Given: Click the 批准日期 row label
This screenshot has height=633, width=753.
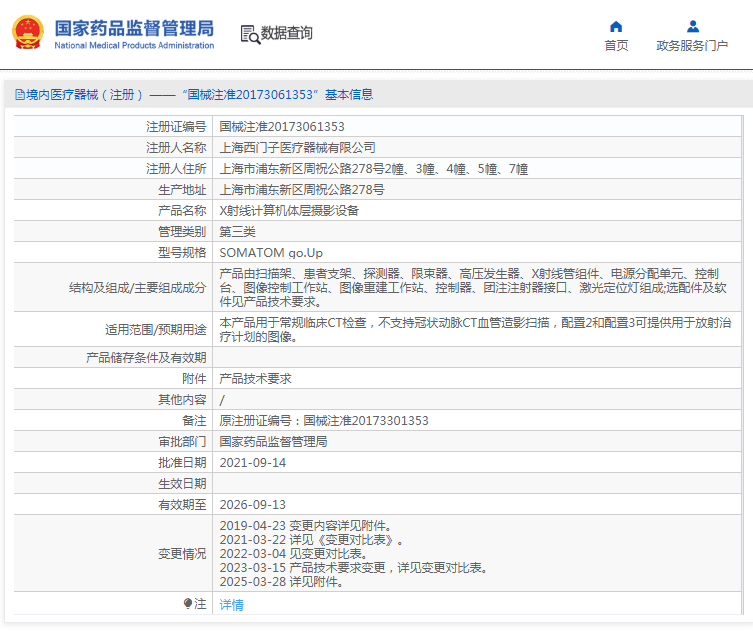Looking at the screenshot, I should click(182, 463).
